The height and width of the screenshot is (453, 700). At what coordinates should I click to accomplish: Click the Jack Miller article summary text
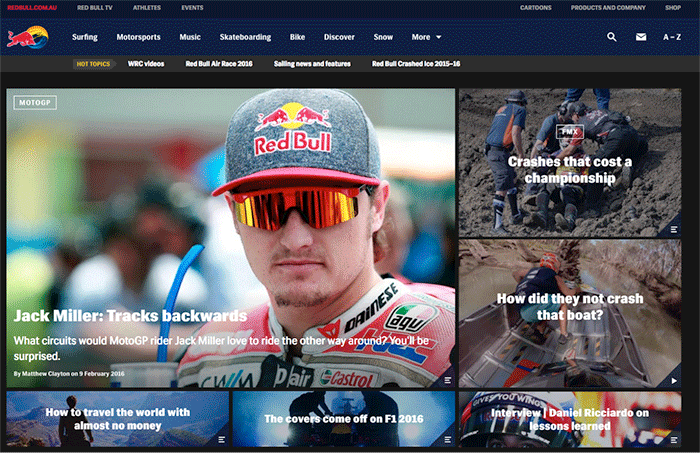221,348
